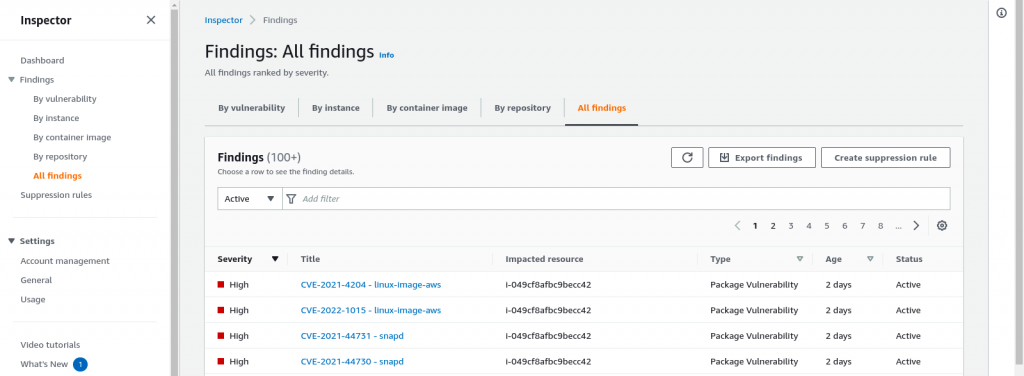Click the Impacted resource column header
1024x376 pixels.
[544, 259]
